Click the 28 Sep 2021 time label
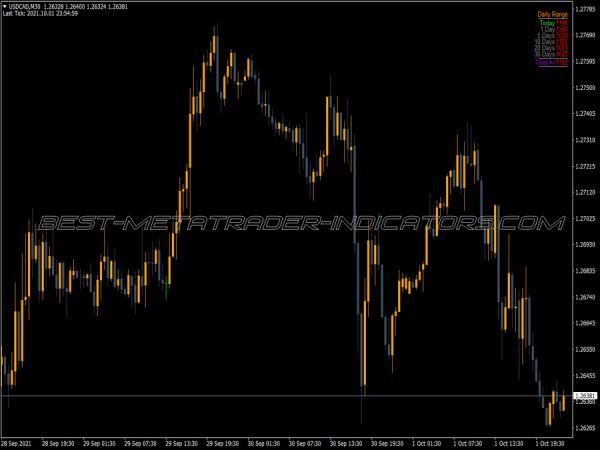This screenshot has width=600, height=450. point(20,441)
